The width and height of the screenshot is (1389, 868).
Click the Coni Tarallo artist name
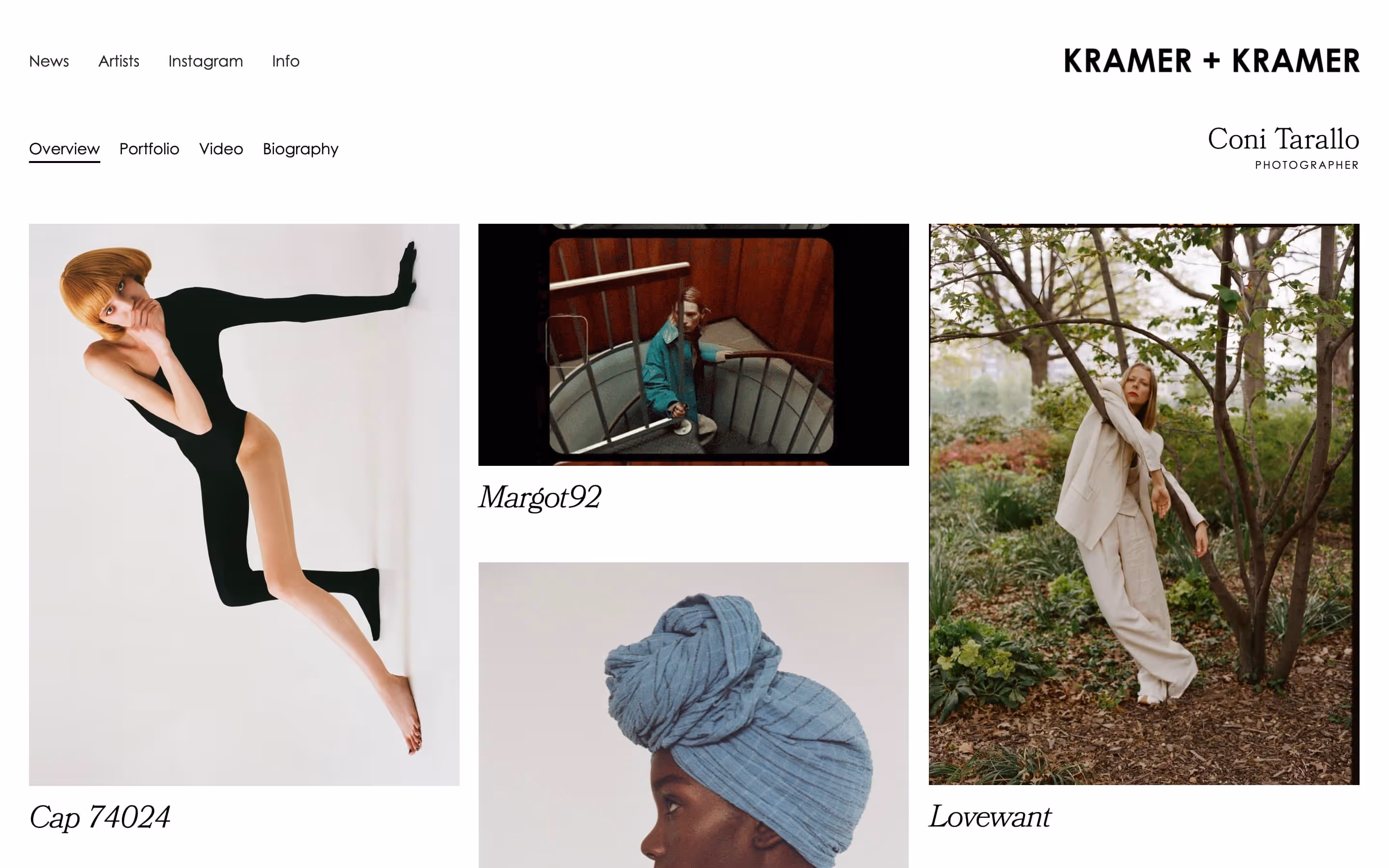pyautogui.click(x=1283, y=139)
